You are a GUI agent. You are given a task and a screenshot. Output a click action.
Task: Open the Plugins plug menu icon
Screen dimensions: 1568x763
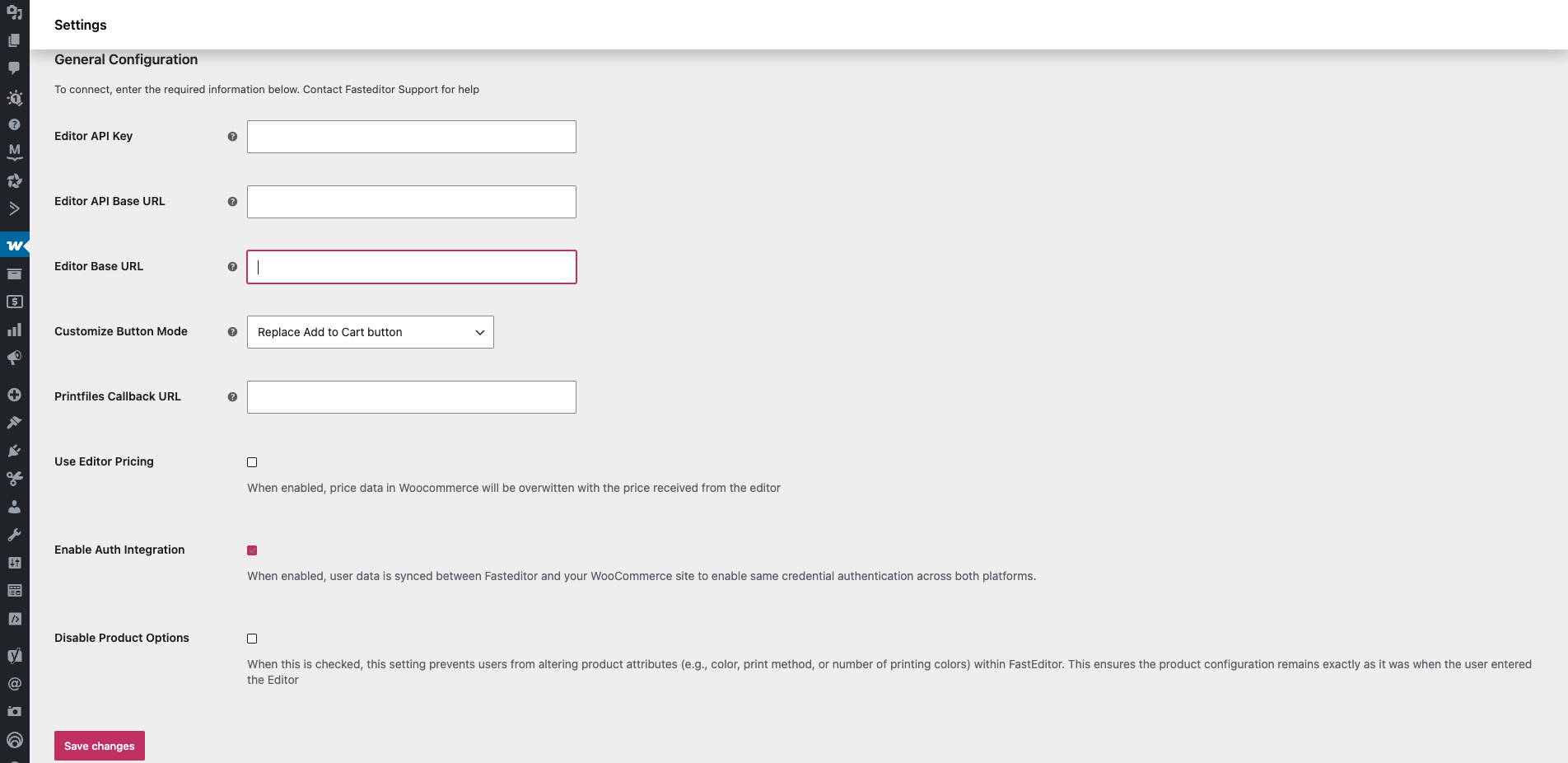(x=14, y=451)
